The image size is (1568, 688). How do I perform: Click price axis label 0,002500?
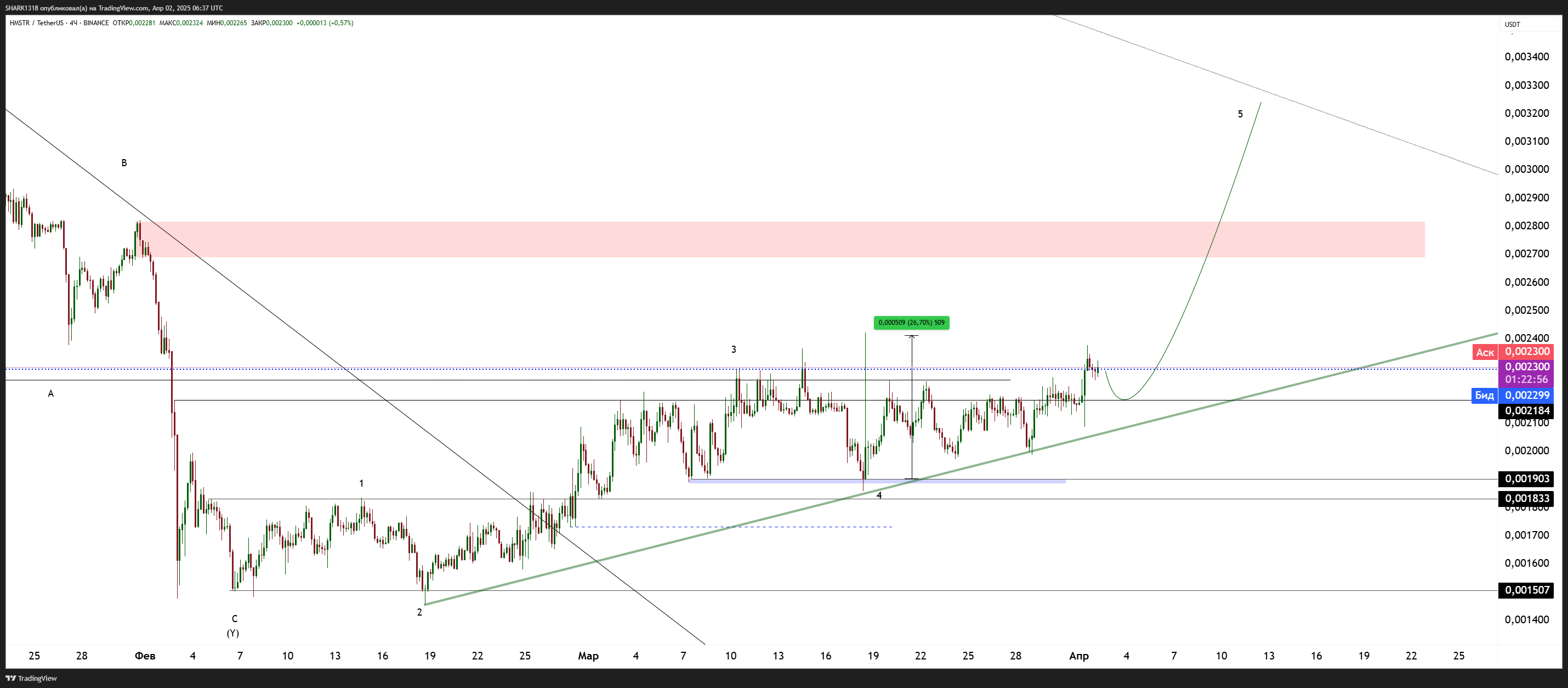tap(1527, 309)
